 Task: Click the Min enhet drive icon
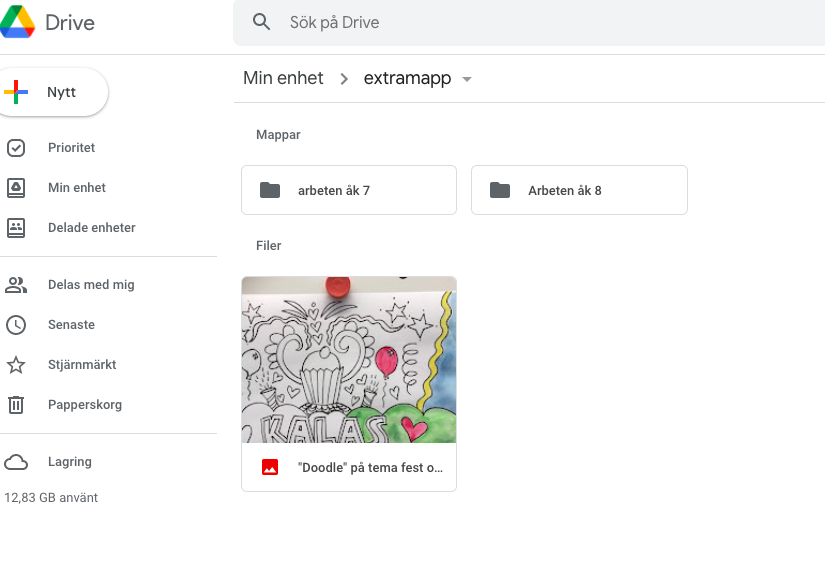point(16,188)
